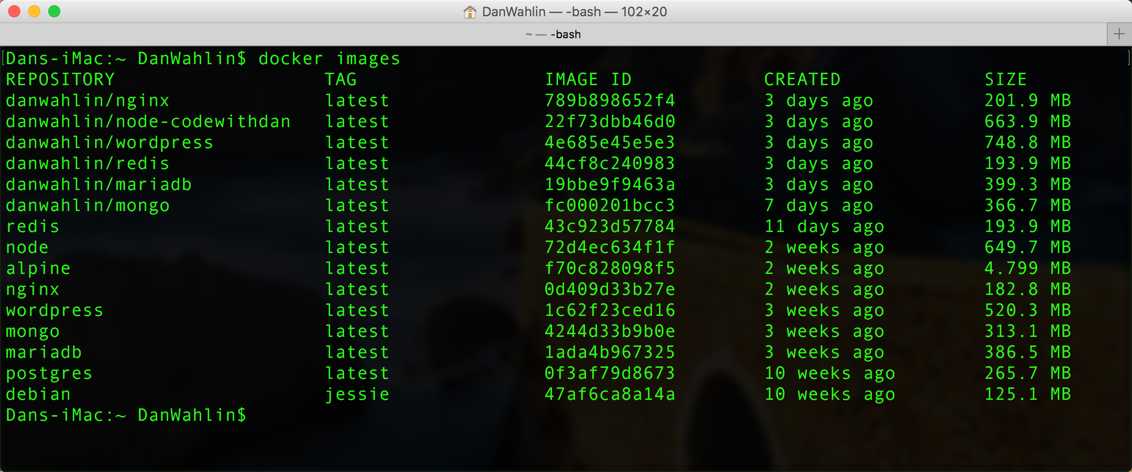Open a new tab with the plus button
The height and width of the screenshot is (472, 1132).
pos(1119,34)
